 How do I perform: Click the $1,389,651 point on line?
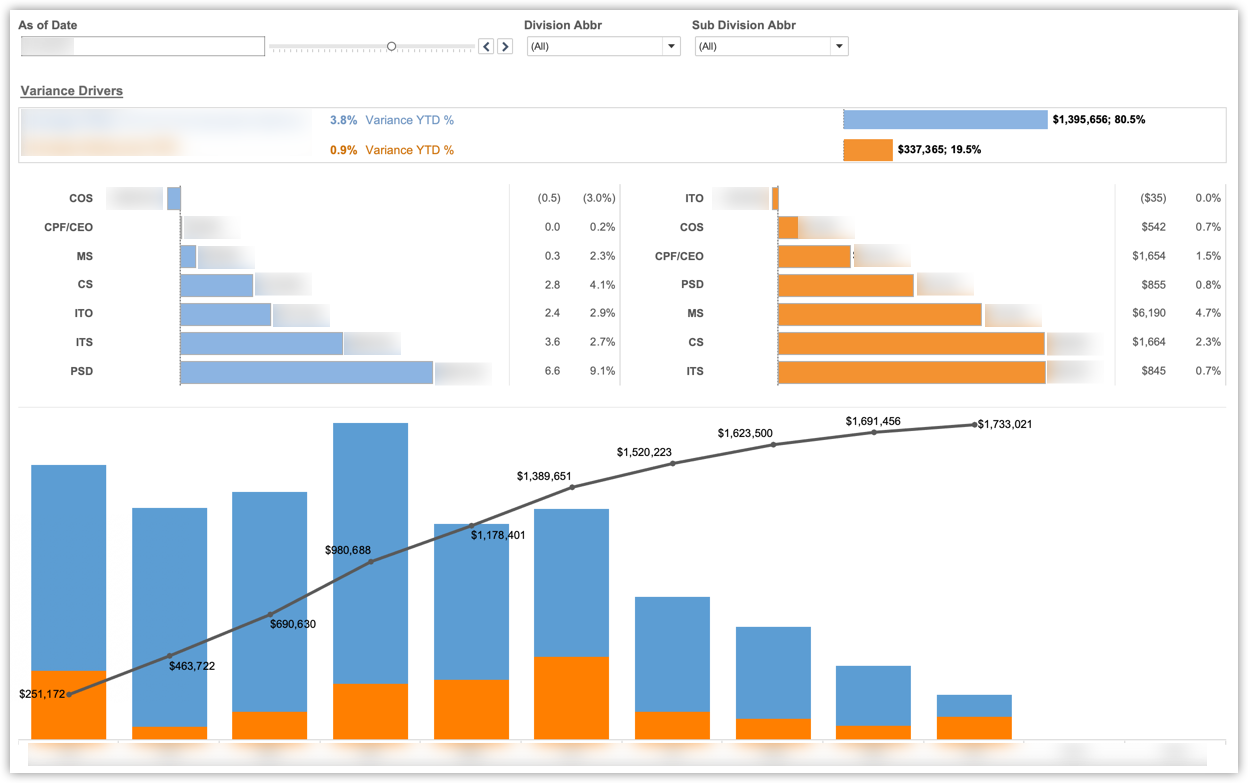tap(572, 487)
